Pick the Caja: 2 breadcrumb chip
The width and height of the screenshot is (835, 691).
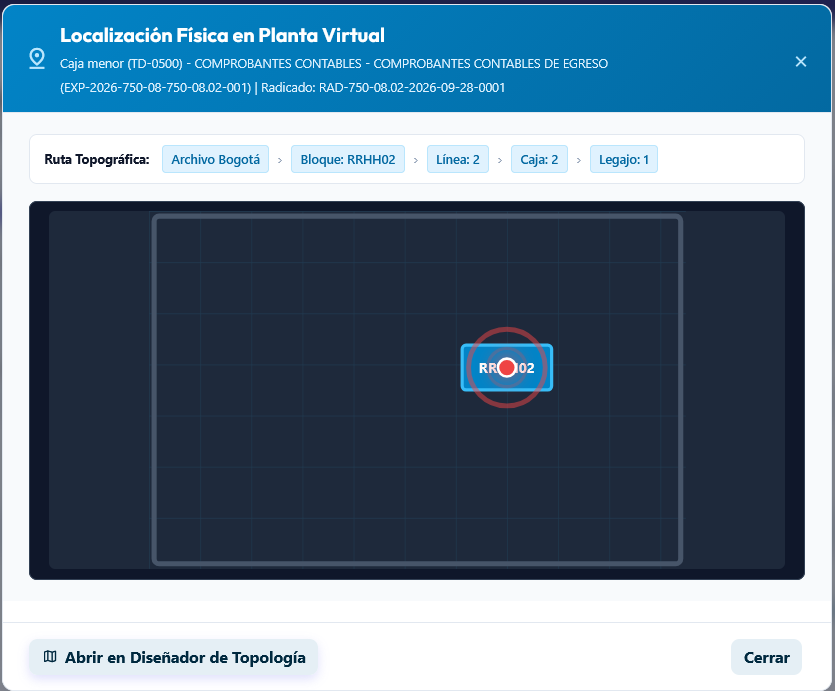(x=539, y=159)
